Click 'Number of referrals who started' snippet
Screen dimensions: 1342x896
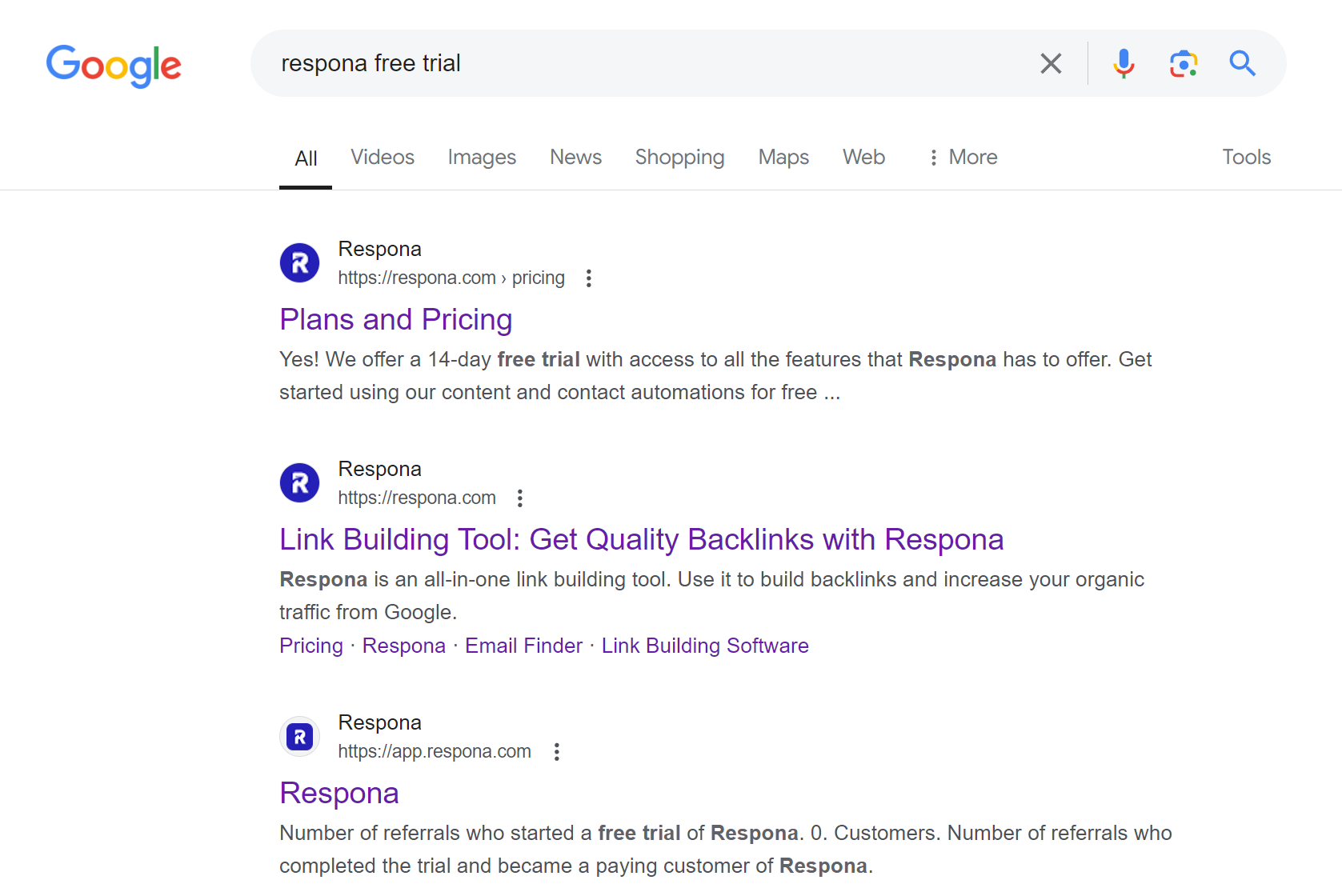(726, 850)
